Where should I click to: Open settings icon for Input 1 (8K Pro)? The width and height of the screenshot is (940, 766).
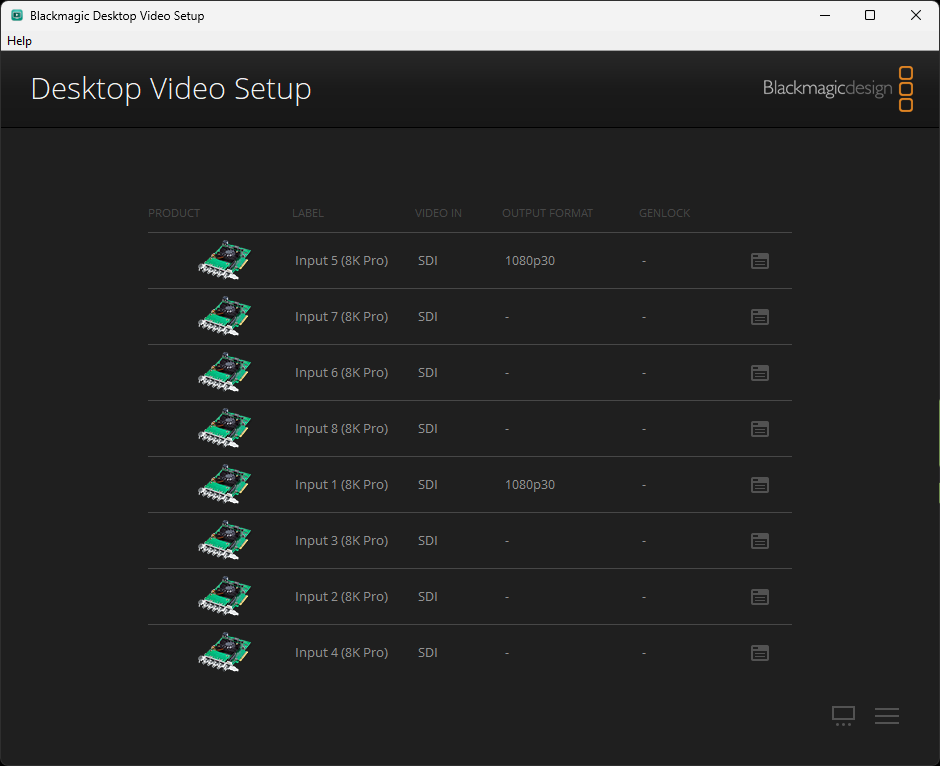point(760,485)
